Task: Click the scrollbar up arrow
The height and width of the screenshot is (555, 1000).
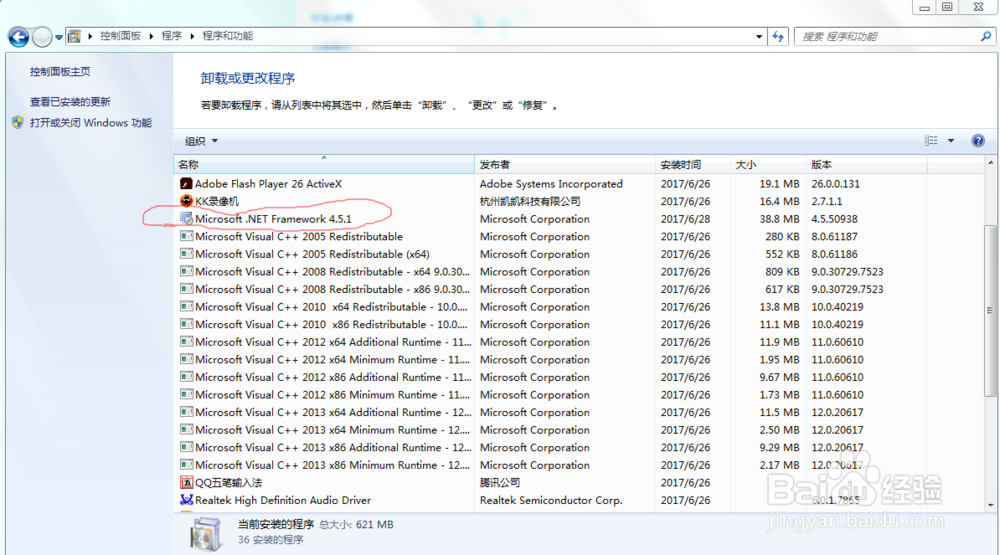Action: pyautogui.click(x=990, y=163)
